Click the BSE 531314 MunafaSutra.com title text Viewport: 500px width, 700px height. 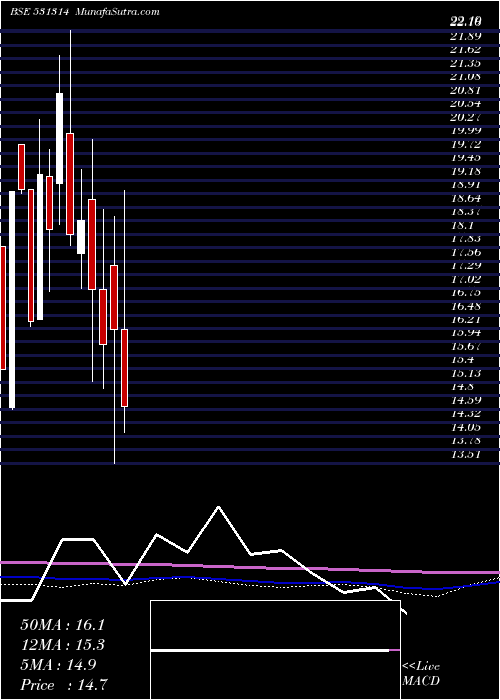click(85, 12)
